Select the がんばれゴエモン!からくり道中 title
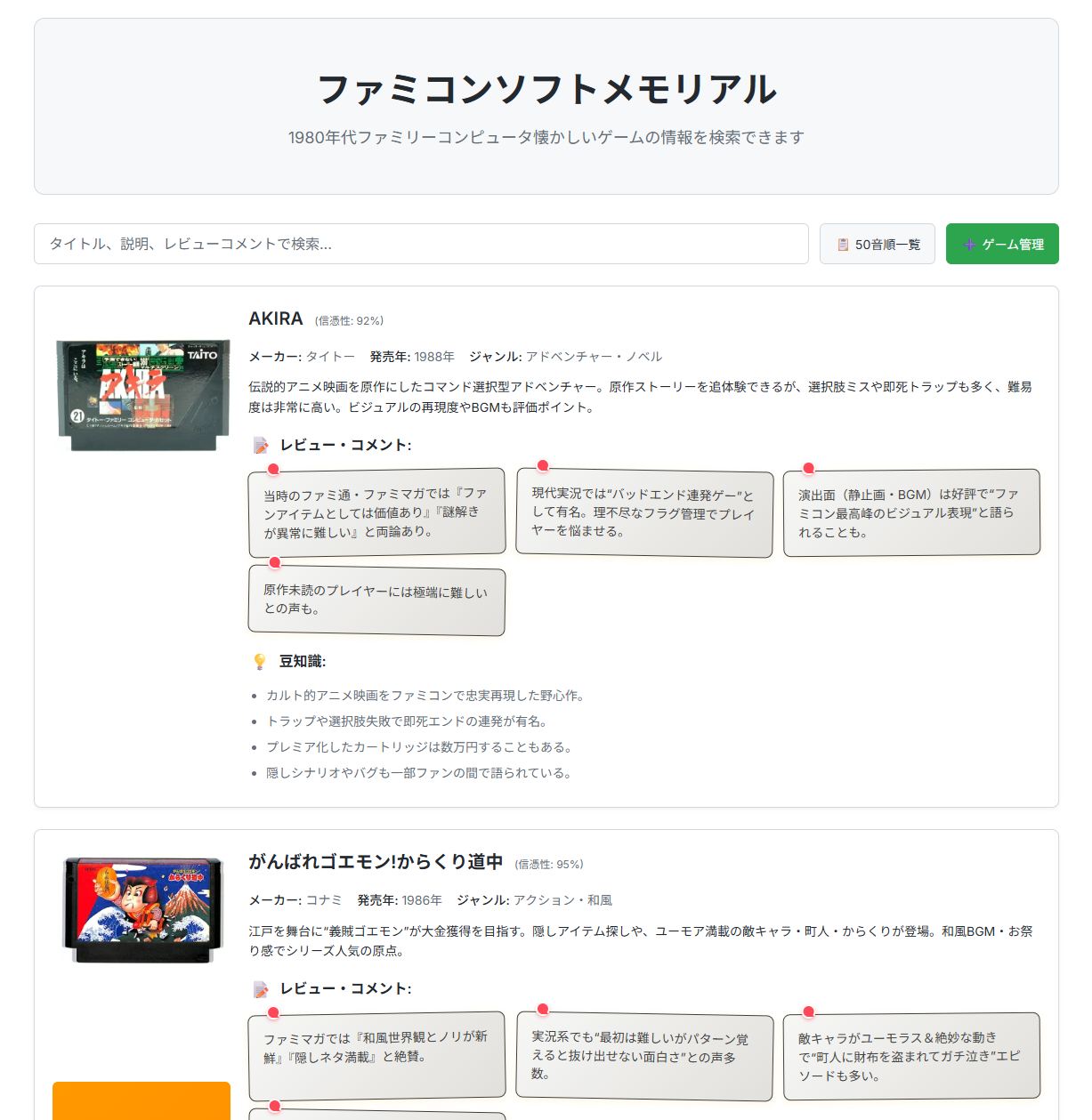The image size is (1092, 1120). click(376, 862)
